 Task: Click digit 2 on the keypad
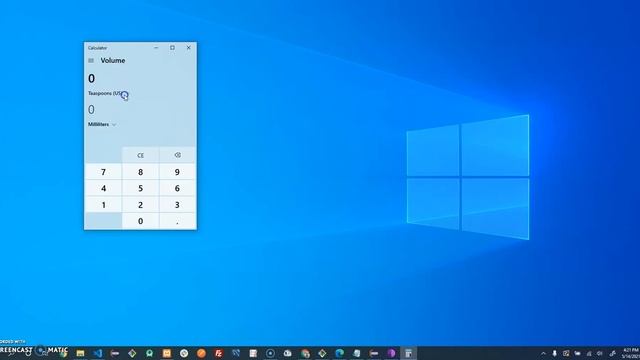coord(140,204)
